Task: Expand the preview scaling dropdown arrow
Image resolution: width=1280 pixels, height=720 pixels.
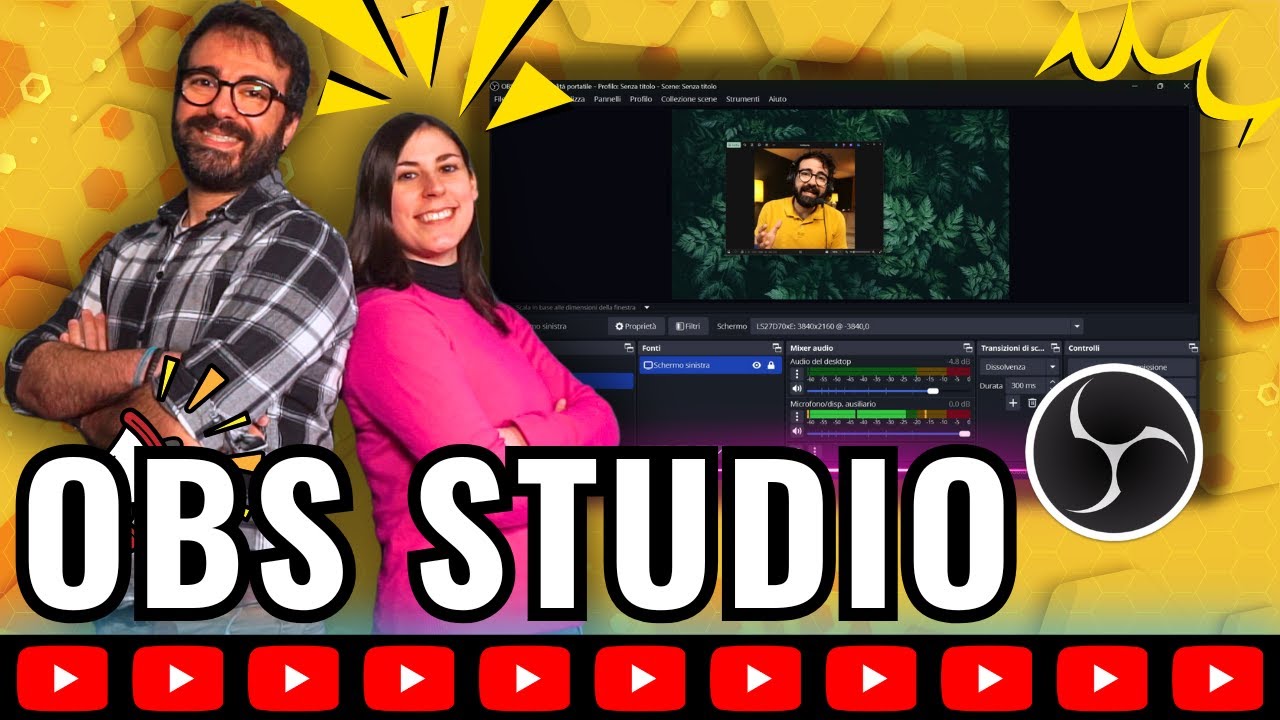Action: (x=647, y=307)
